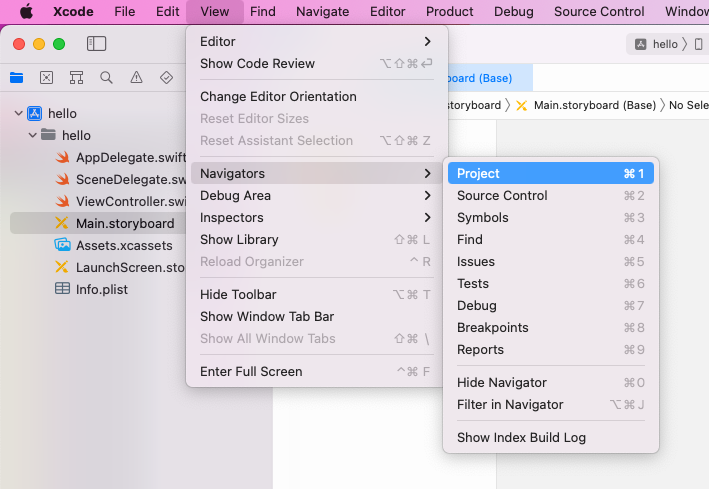The height and width of the screenshot is (489, 709).
Task: Open the Edit menu
Action: click(x=168, y=11)
